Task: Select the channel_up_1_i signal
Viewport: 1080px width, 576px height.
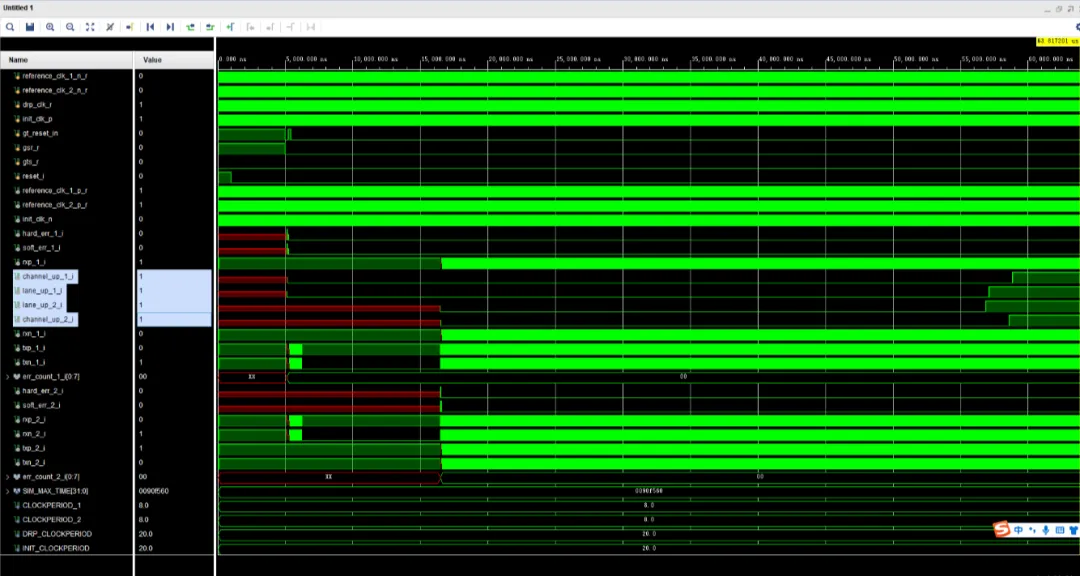Action: coord(48,276)
